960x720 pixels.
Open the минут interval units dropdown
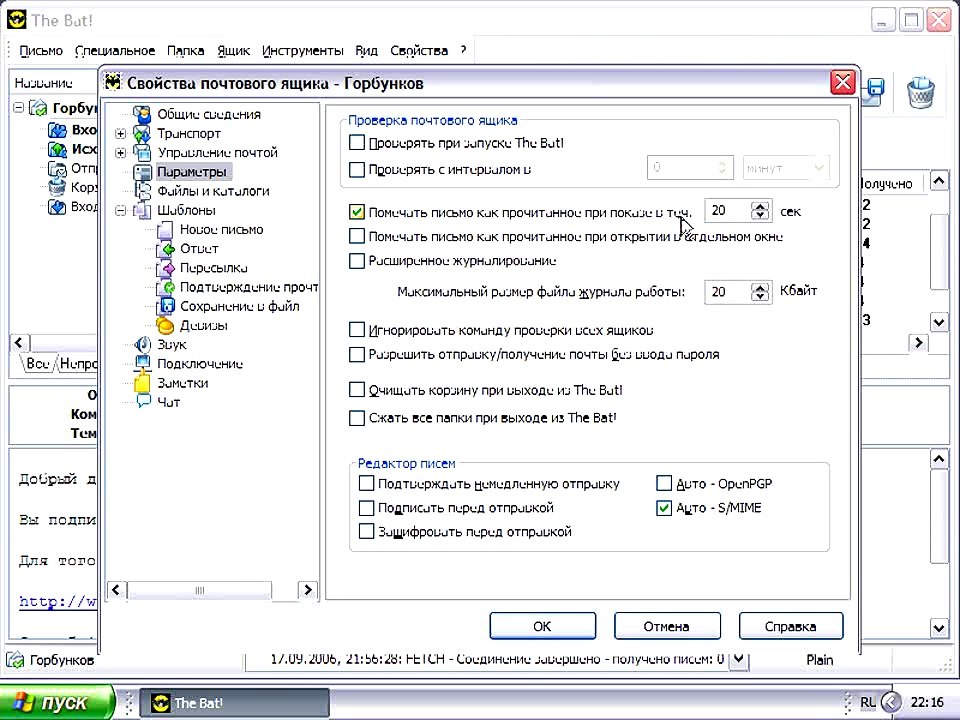[819, 167]
